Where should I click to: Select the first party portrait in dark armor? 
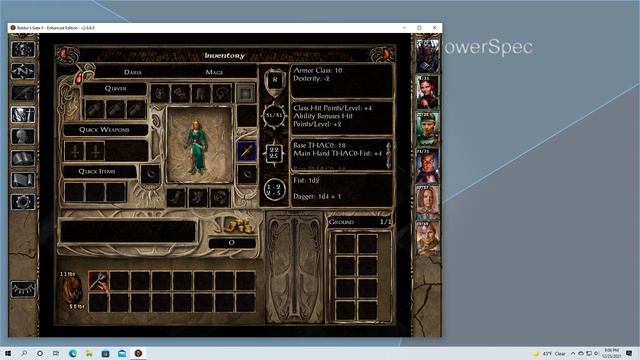point(427,56)
